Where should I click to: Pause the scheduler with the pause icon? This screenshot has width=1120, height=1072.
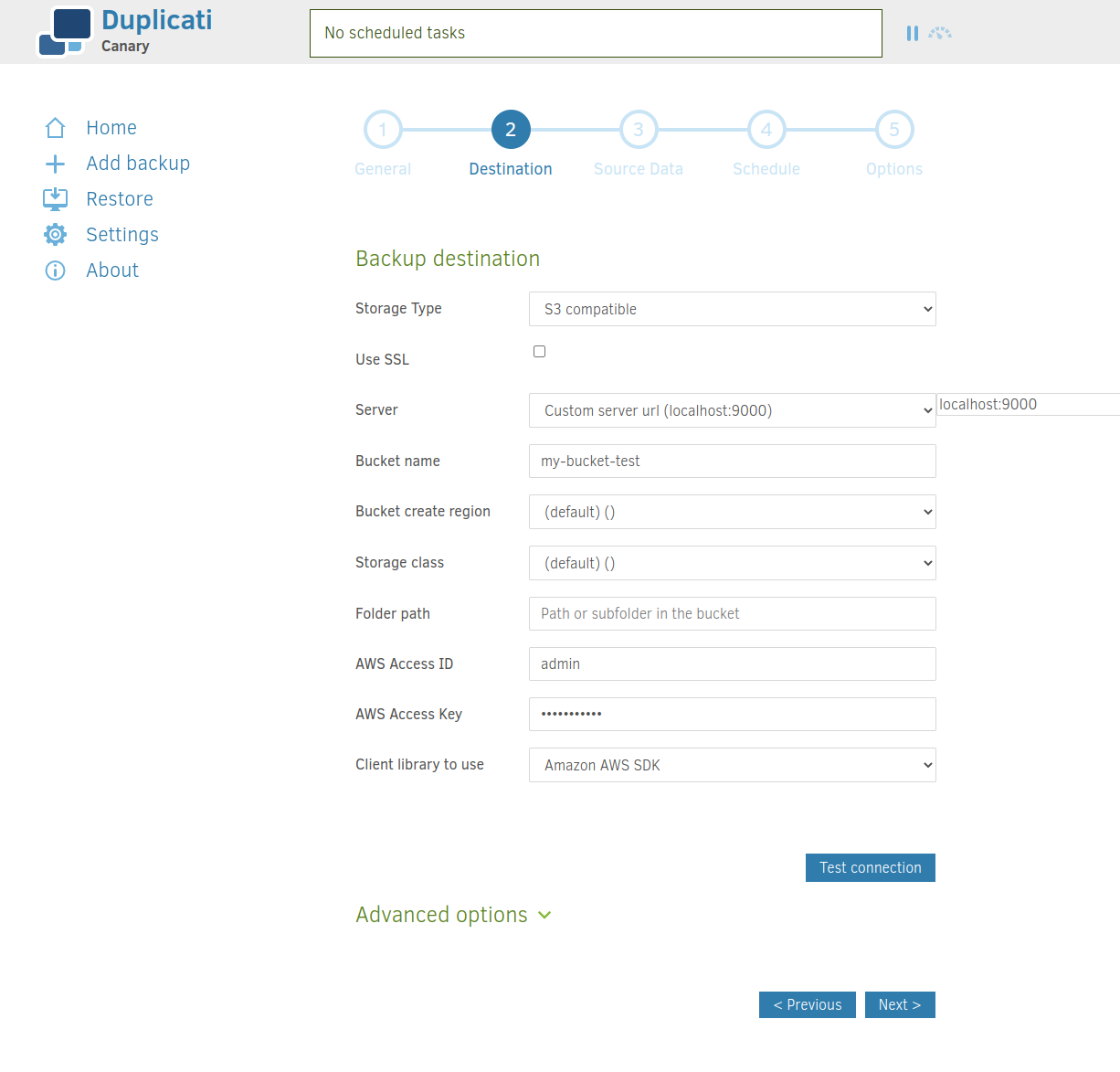coord(912,33)
